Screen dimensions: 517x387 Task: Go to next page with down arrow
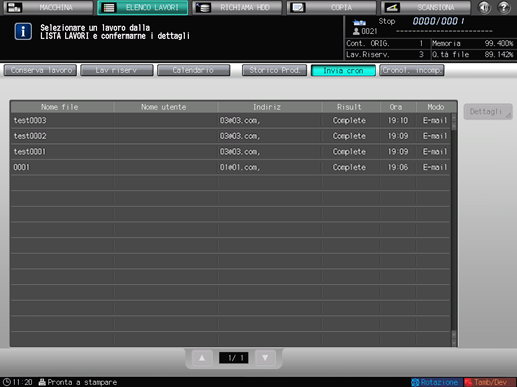pos(265,358)
